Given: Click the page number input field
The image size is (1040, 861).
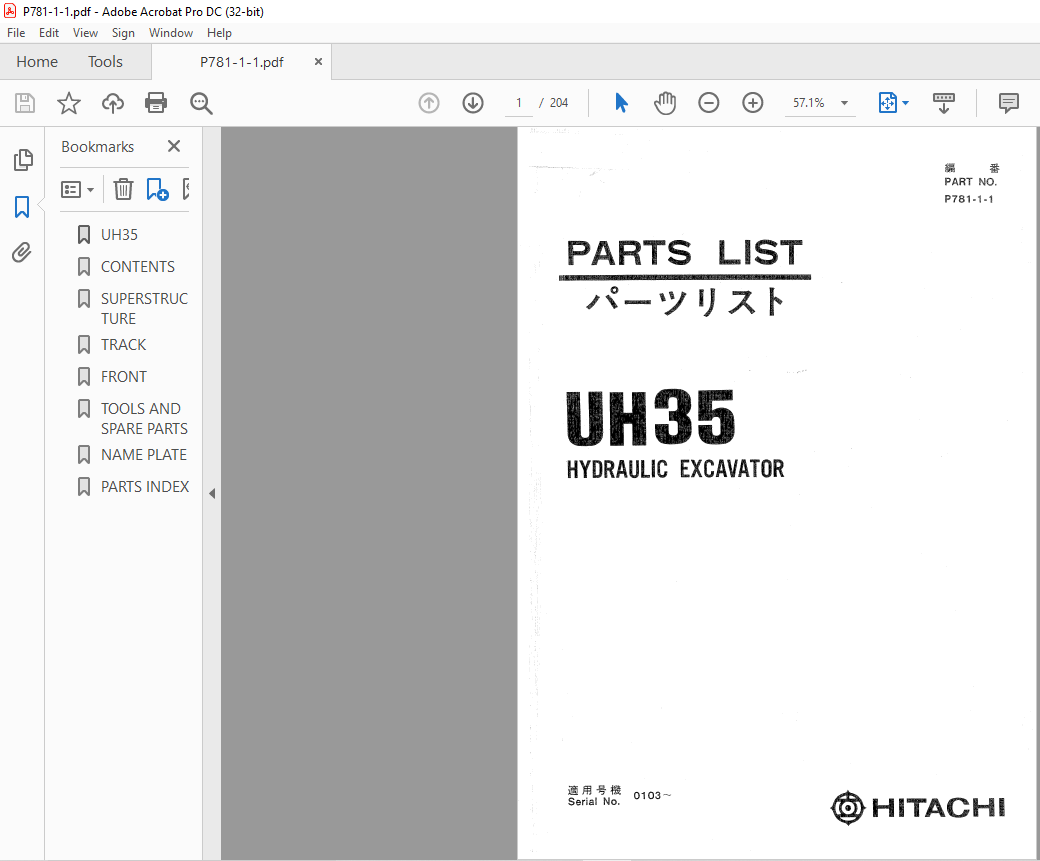Looking at the screenshot, I should tap(519, 103).
